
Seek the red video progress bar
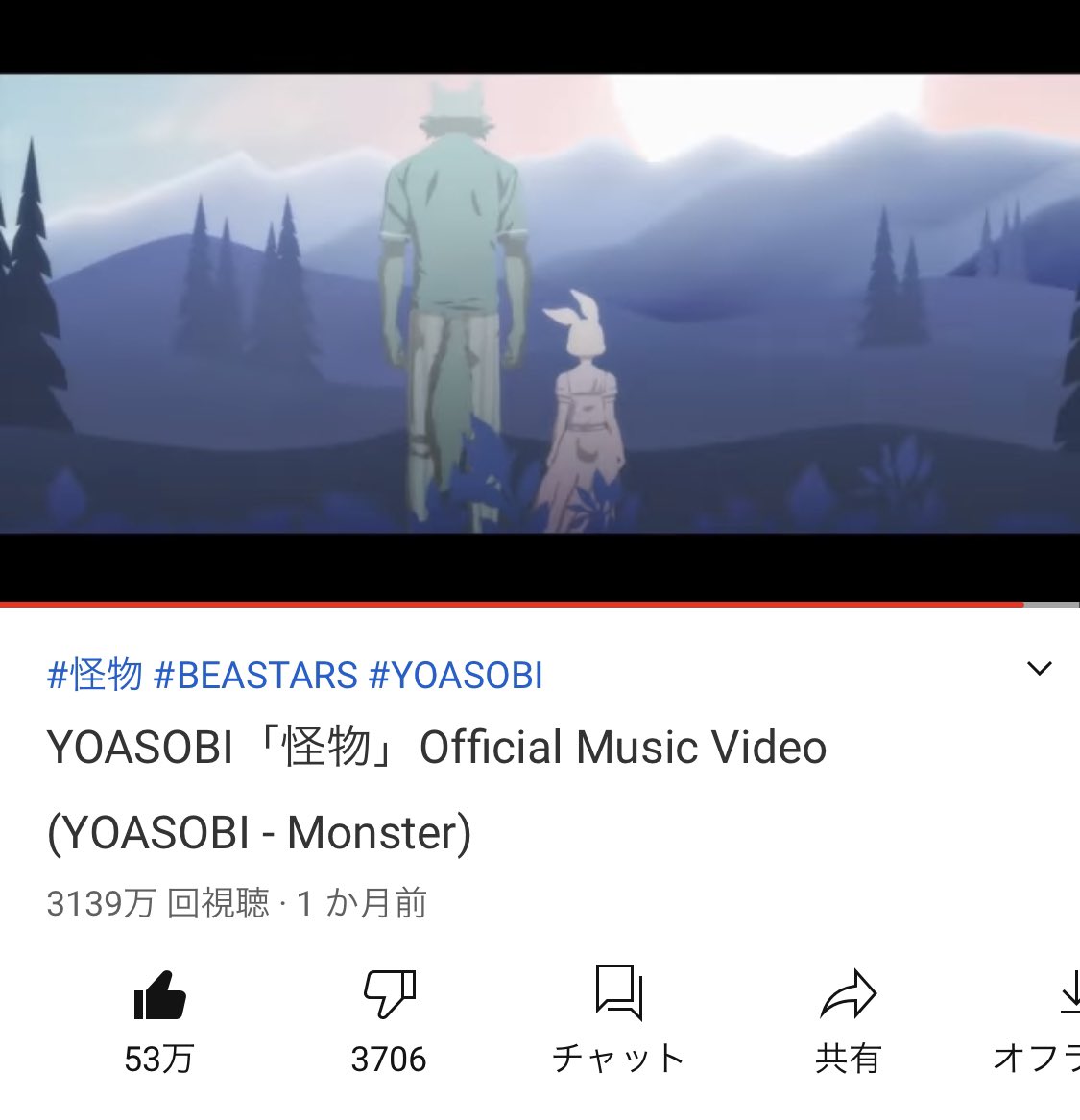pos(512,605)
